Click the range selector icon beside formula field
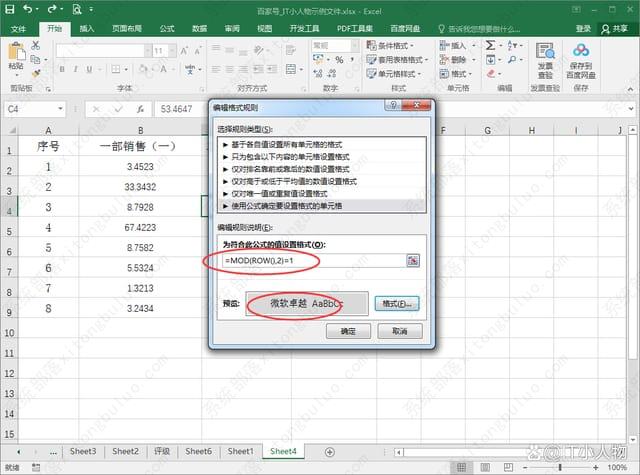The width and height of the screenshot is (640, 475). click(412, 260)
